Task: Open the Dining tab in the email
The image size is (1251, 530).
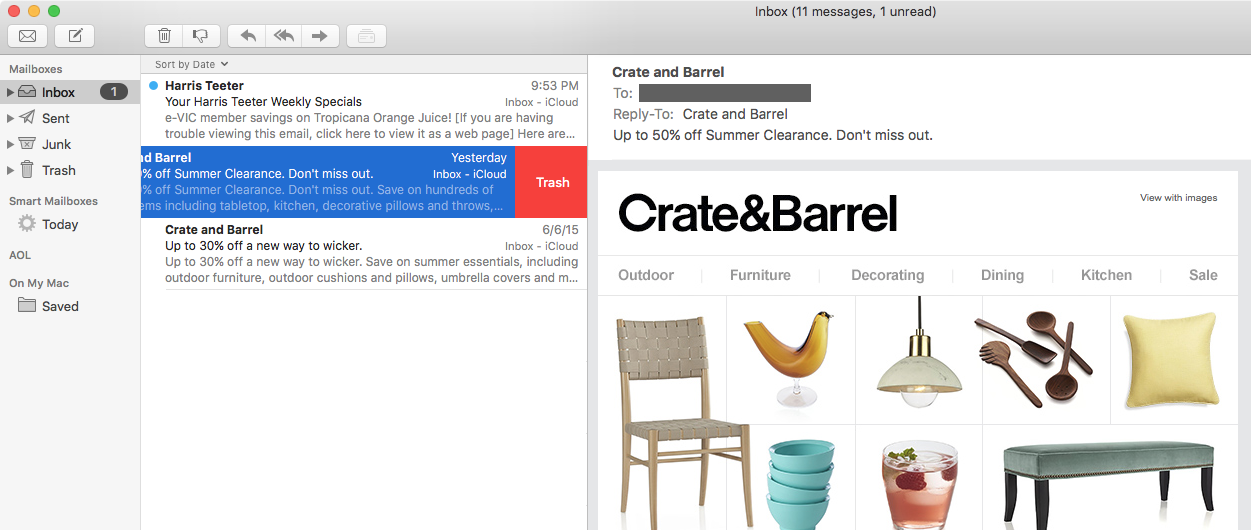Action: click(x=1002, y=275)
